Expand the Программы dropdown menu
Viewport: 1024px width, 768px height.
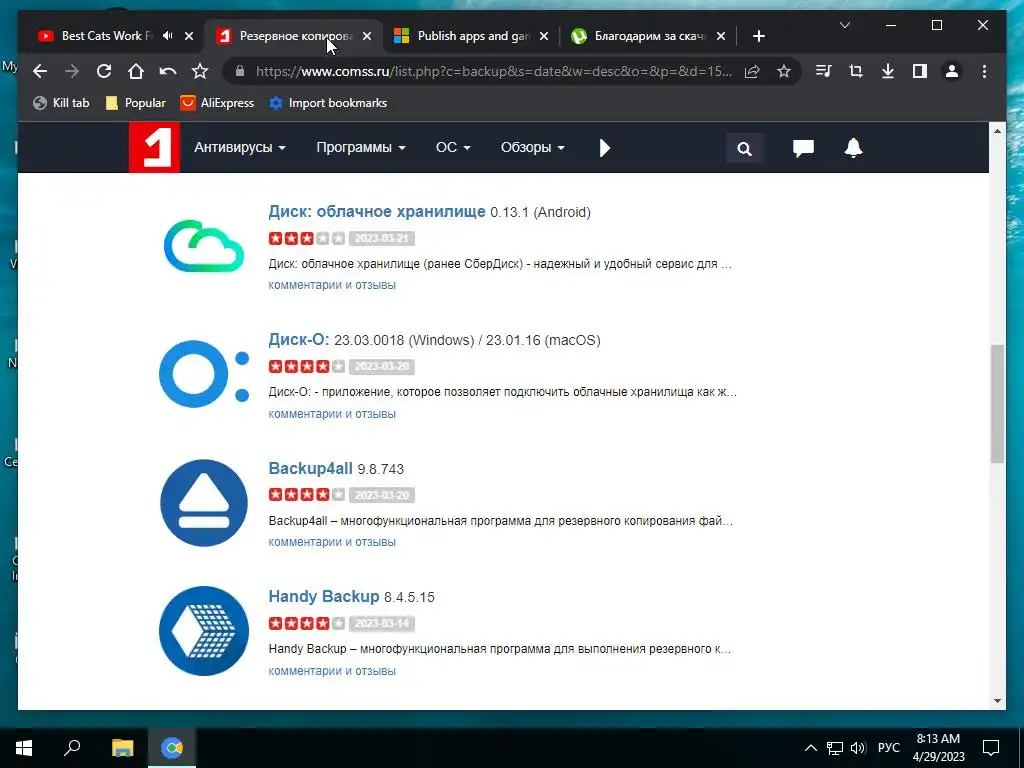pos(360,148)
